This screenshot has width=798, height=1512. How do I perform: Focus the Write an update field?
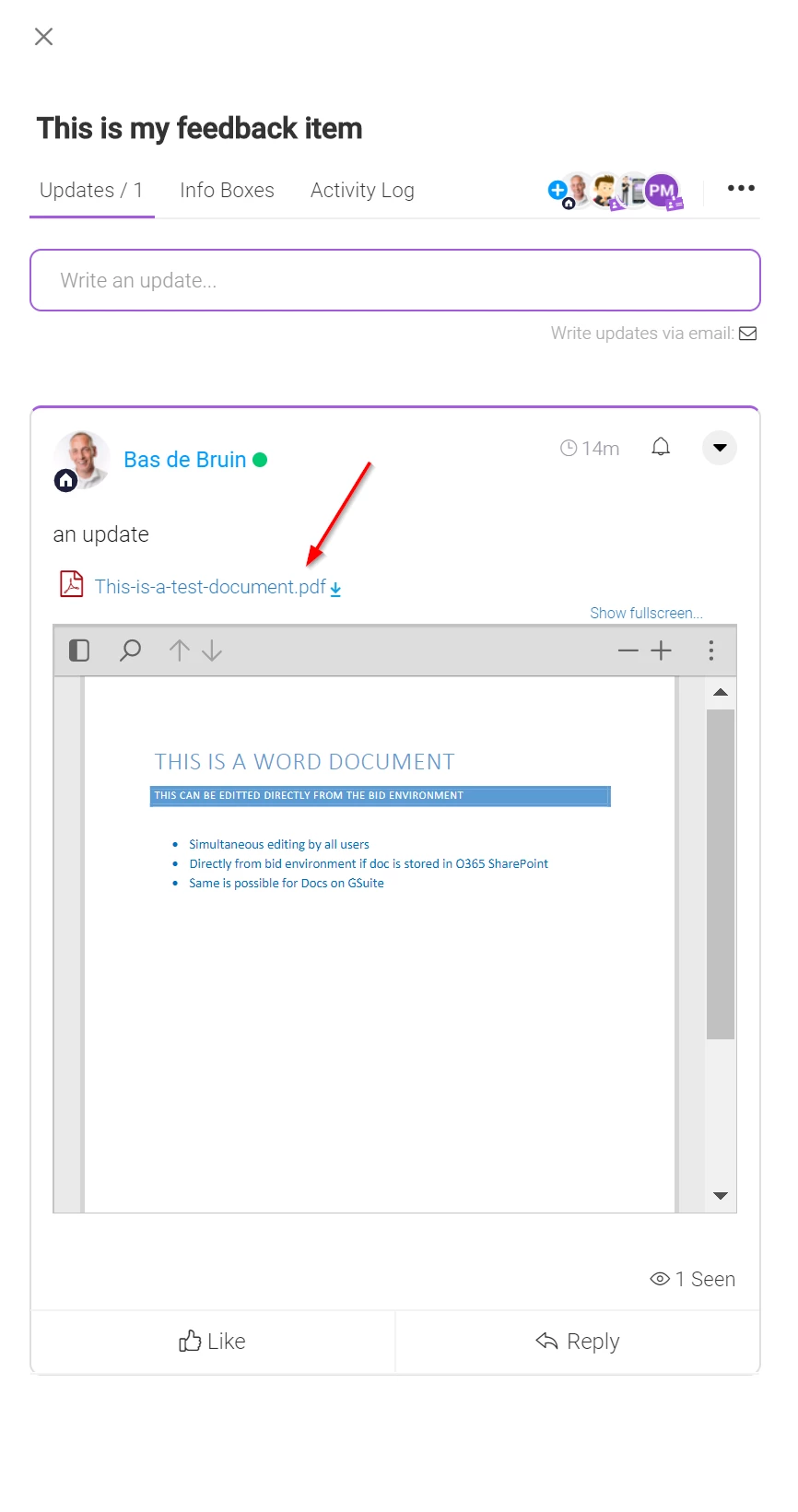tap(395, 280)
